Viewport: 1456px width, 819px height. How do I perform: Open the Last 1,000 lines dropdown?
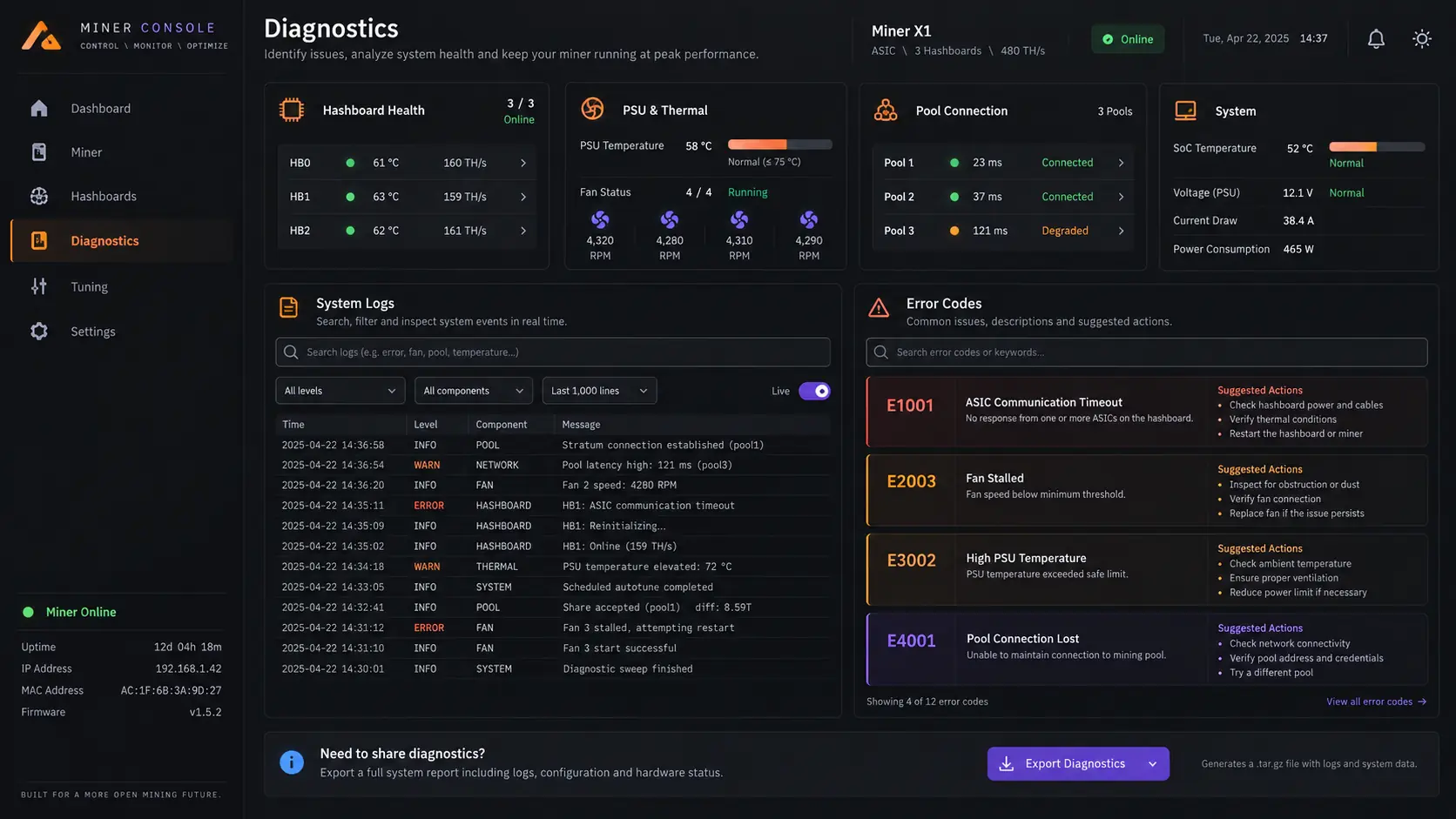[x=599, y=391]
